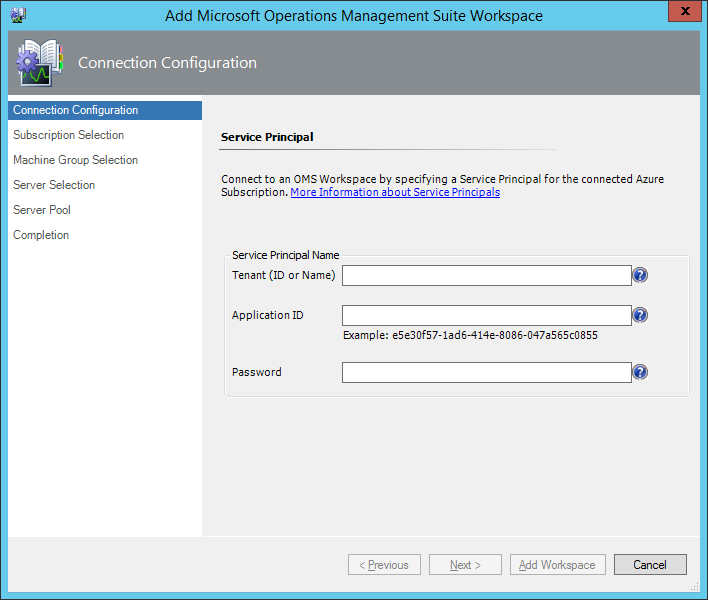708x600 pixels.
Task: Select Connection Configuration step in sidebar
Action: click(x=105, y=110)
